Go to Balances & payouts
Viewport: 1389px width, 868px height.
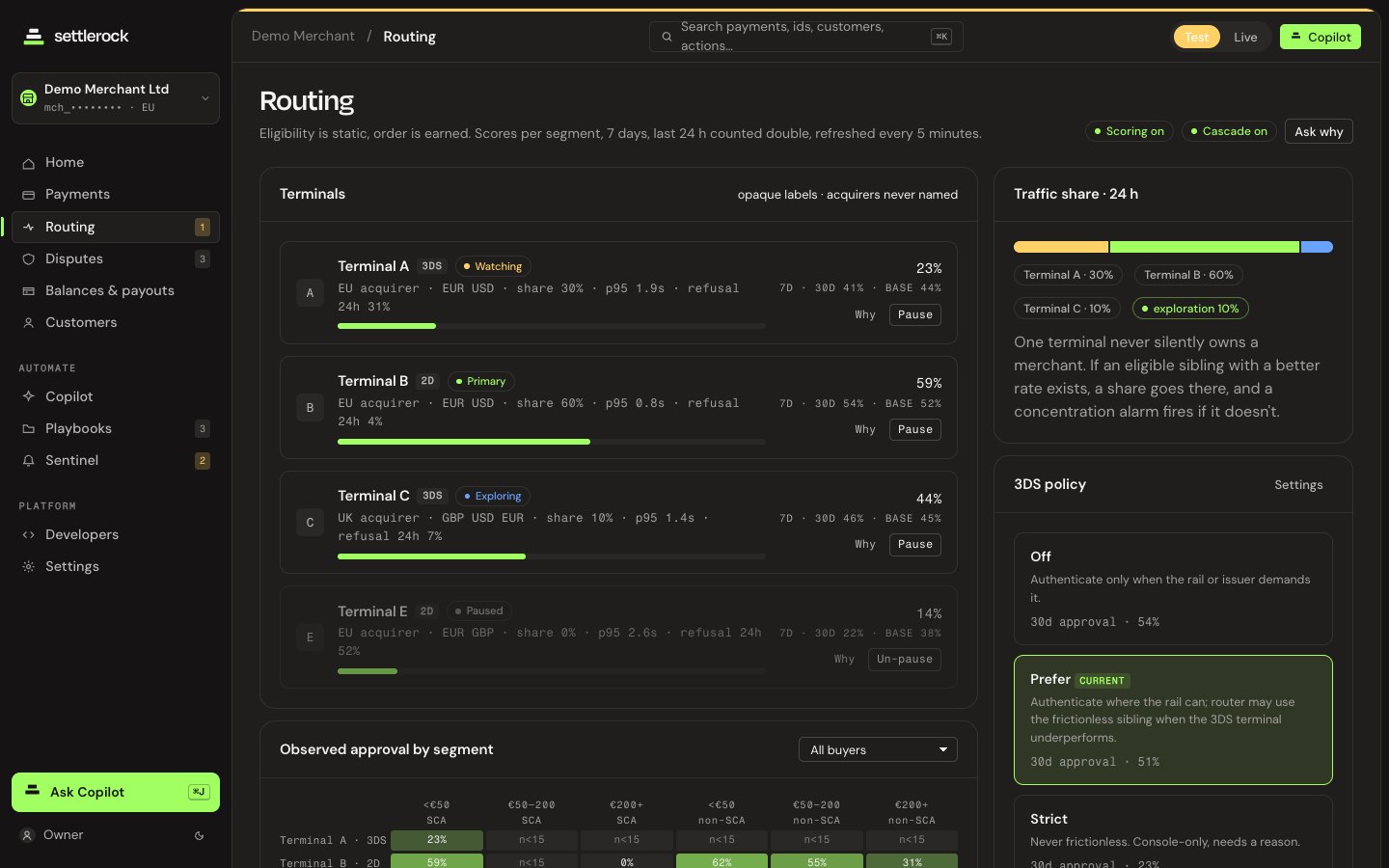[116, 290]
